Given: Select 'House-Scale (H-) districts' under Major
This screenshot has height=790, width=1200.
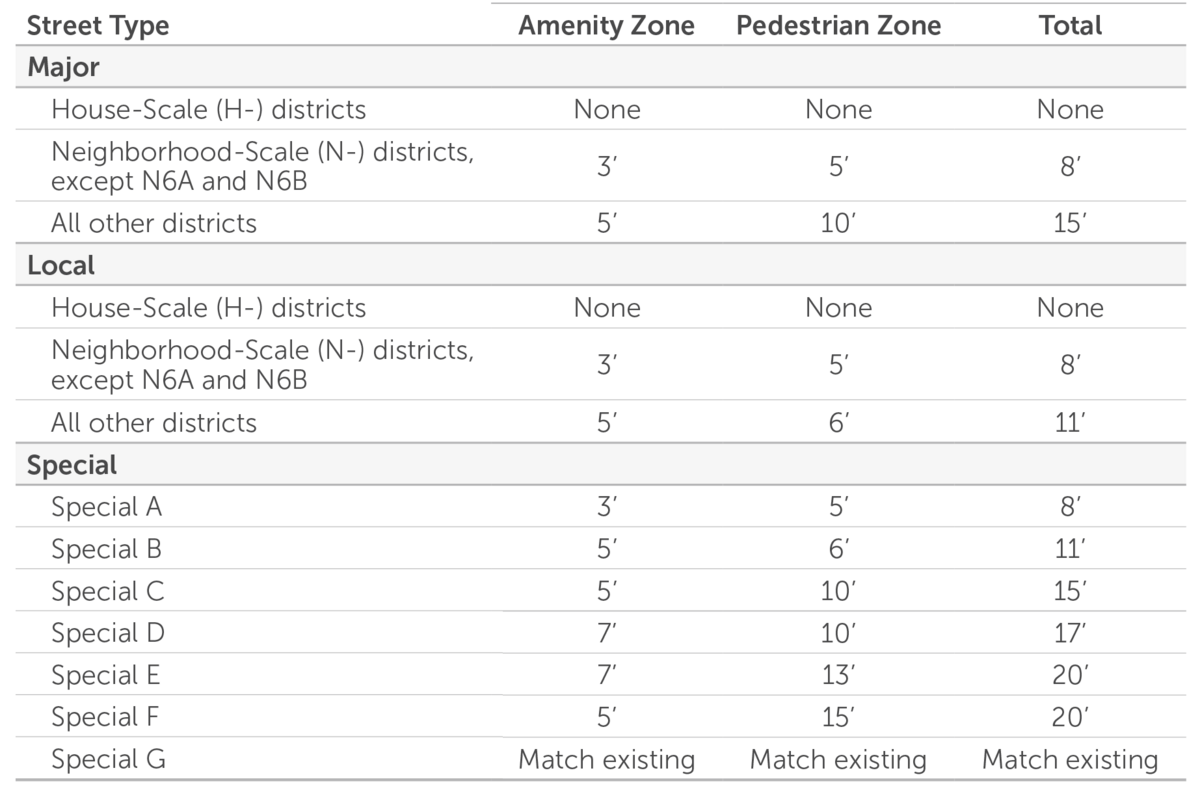Looking at the screenshot, I should pos(208,109).
